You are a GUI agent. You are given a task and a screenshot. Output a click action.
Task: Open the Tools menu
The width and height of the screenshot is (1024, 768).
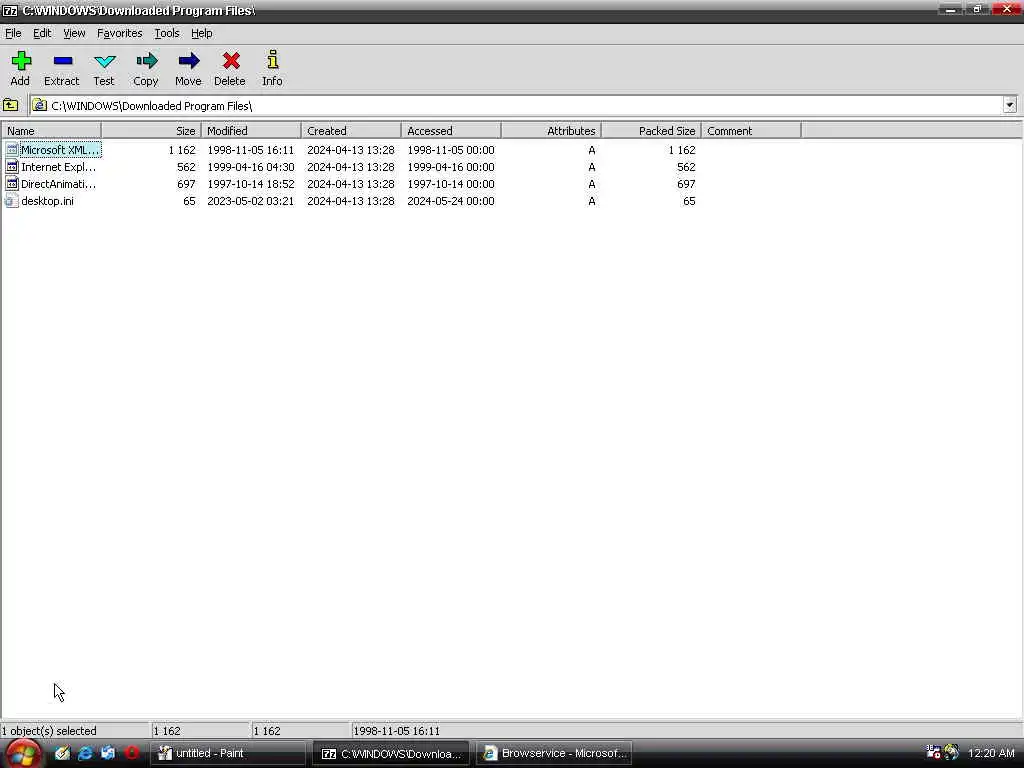pyautogui.click(x=167, y=33)
